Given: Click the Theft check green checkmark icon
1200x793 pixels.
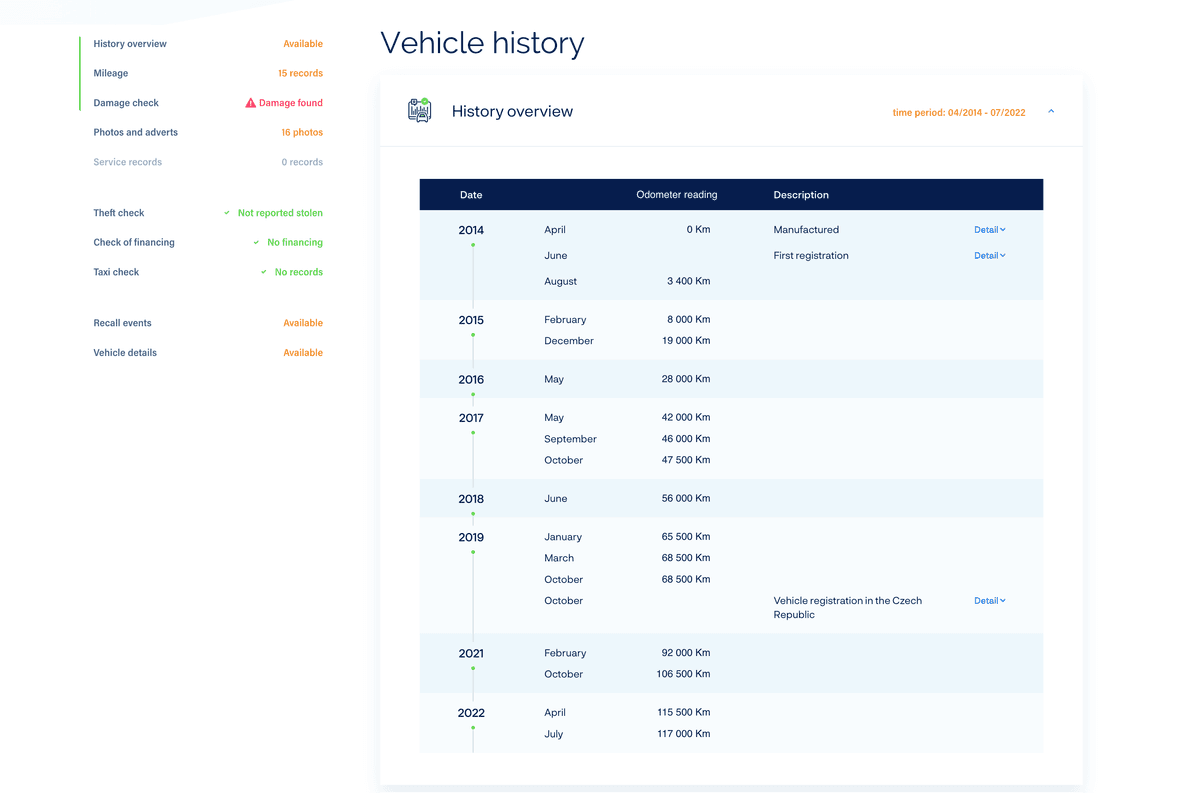Looking at the screenshot, I should (x=227, y=213).
